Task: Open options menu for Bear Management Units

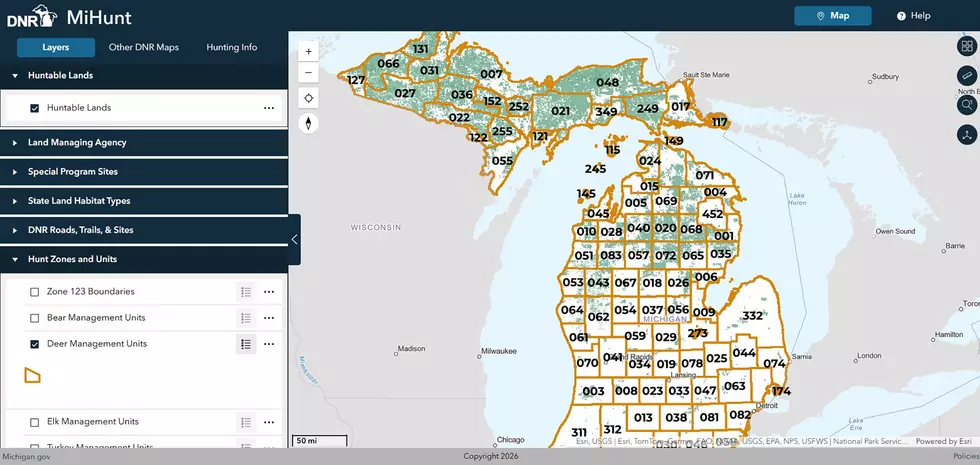Action: 269,318
